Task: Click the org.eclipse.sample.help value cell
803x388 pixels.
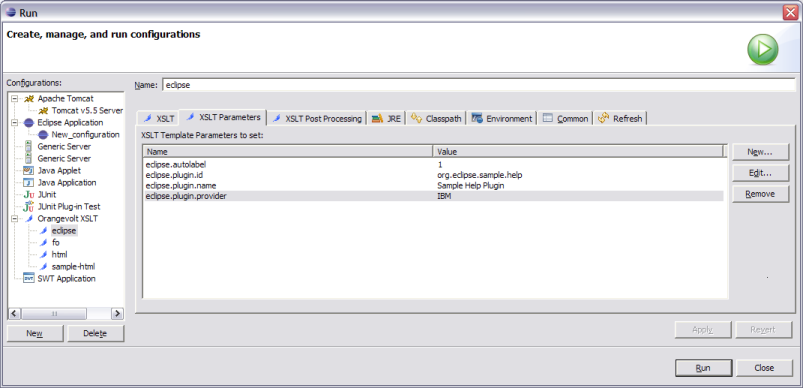Action: pos(479,175)
